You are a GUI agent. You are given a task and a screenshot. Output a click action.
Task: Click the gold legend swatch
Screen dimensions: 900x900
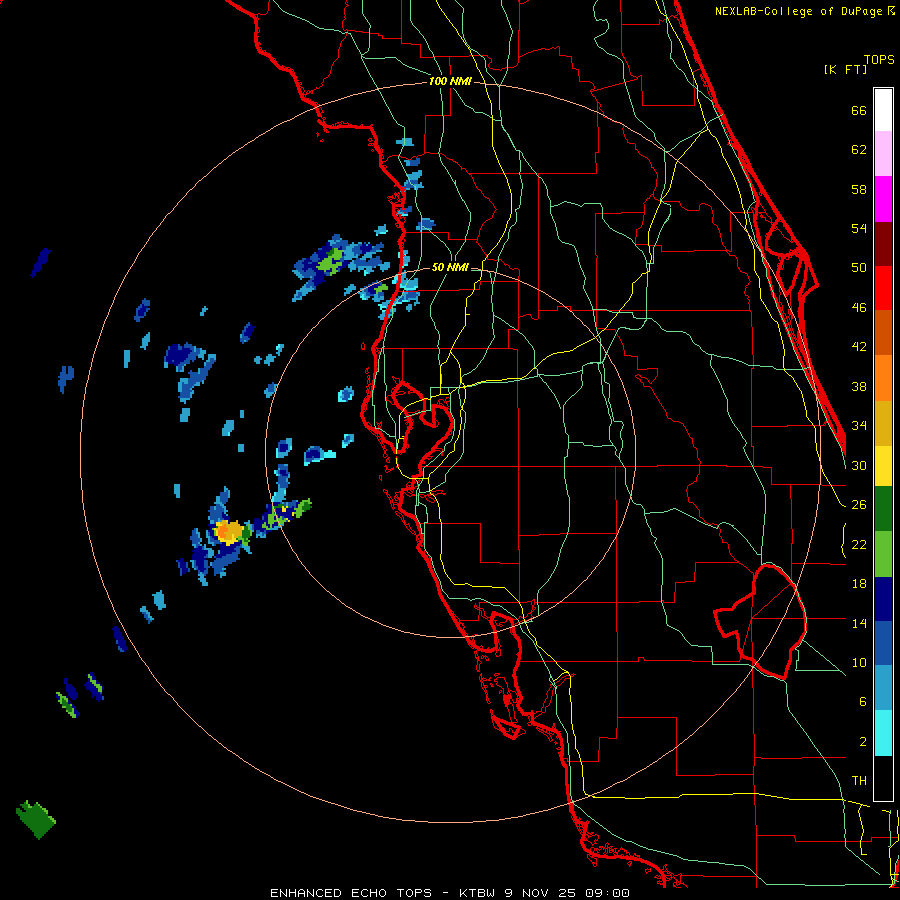[883, 423]
